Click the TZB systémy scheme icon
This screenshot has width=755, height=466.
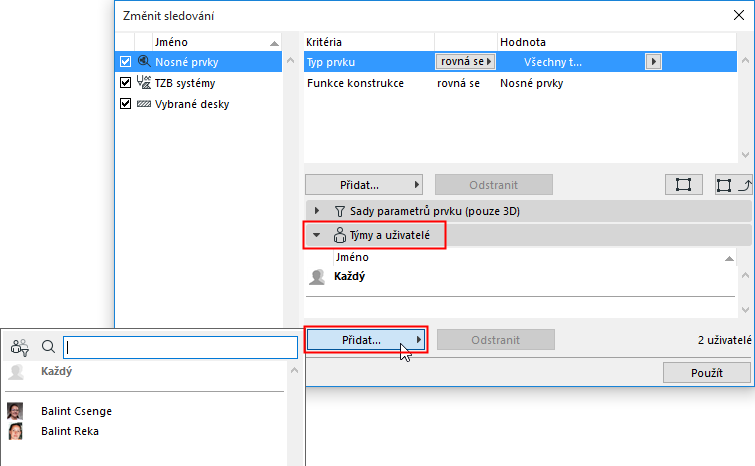pos(143,82)
